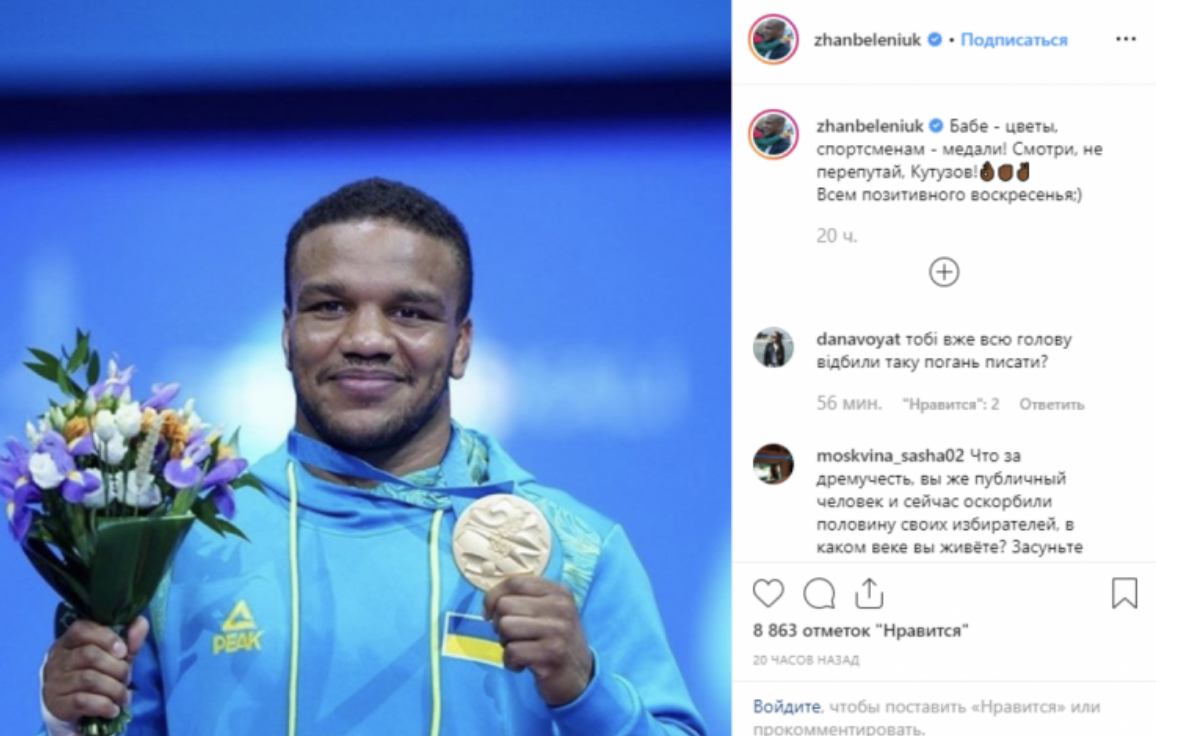This screenshot has width=1179, height=736.
Task: Click the 20 часов назад timestamp
Action: pos(805,660)
